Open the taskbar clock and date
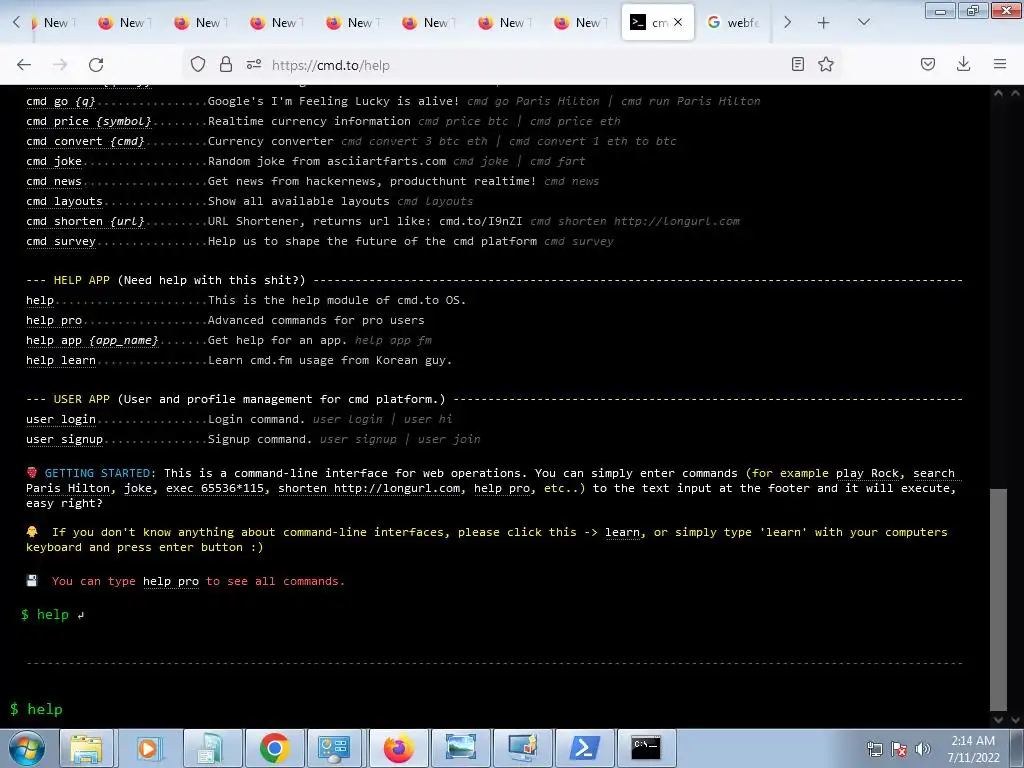 point(973,749)
